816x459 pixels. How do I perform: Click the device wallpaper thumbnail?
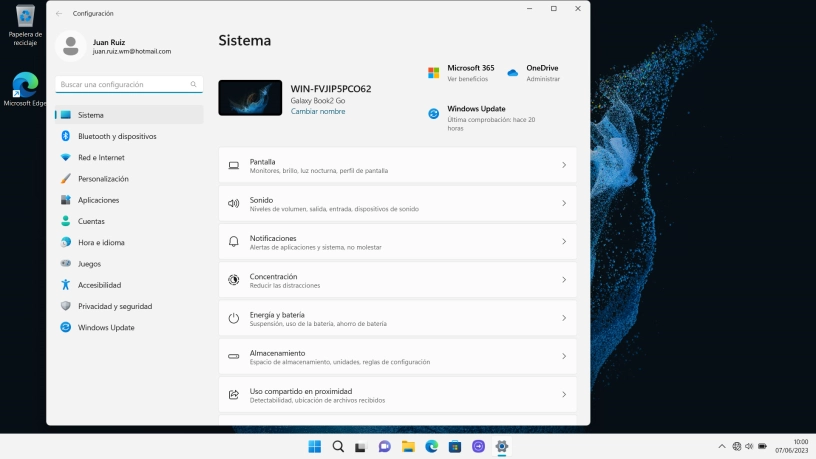pos(250,98)
